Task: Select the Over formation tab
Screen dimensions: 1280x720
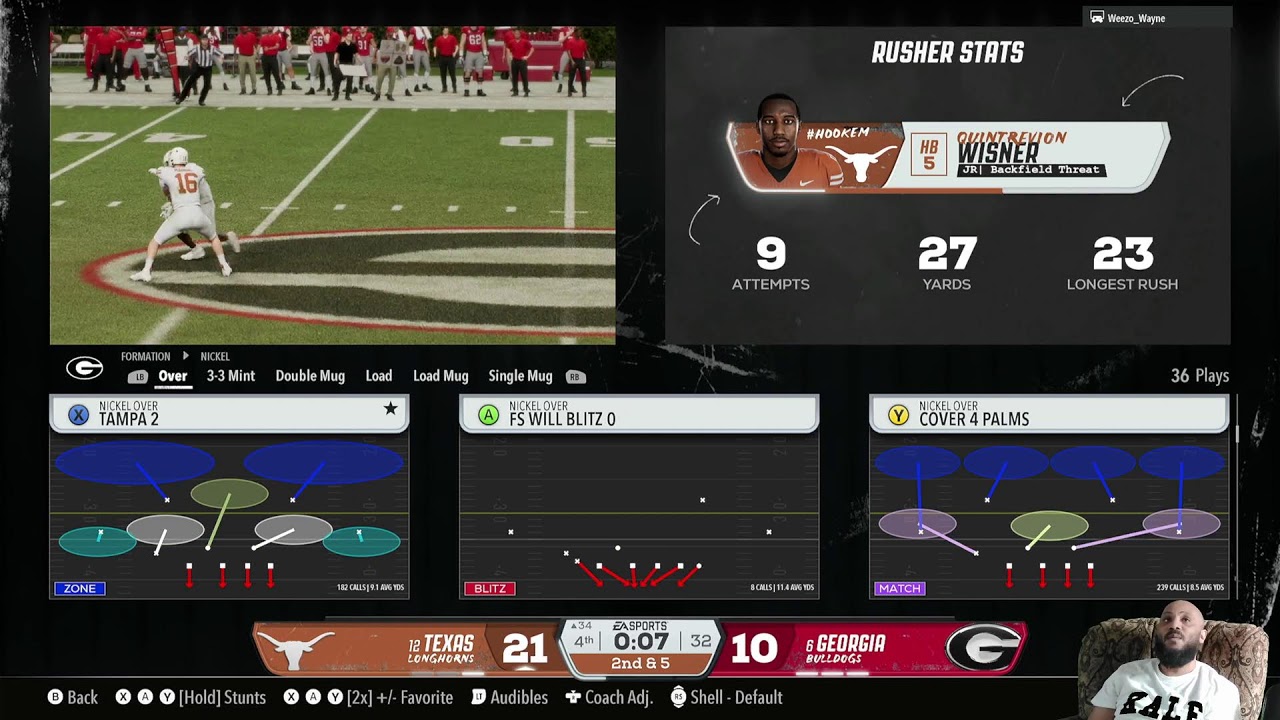Action: click(x=173, y=376)
